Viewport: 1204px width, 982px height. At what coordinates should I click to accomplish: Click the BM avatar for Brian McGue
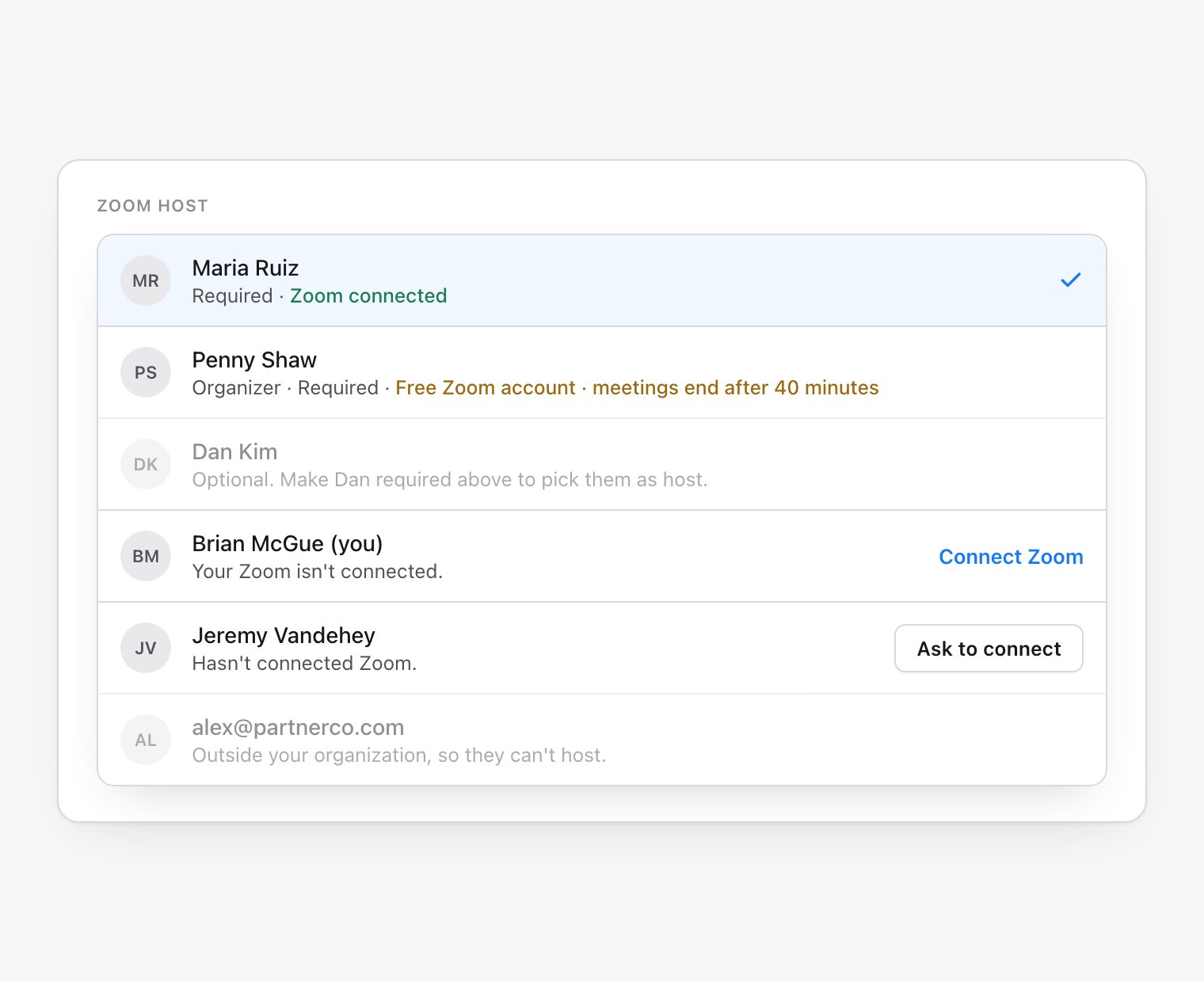coord(146,556)
